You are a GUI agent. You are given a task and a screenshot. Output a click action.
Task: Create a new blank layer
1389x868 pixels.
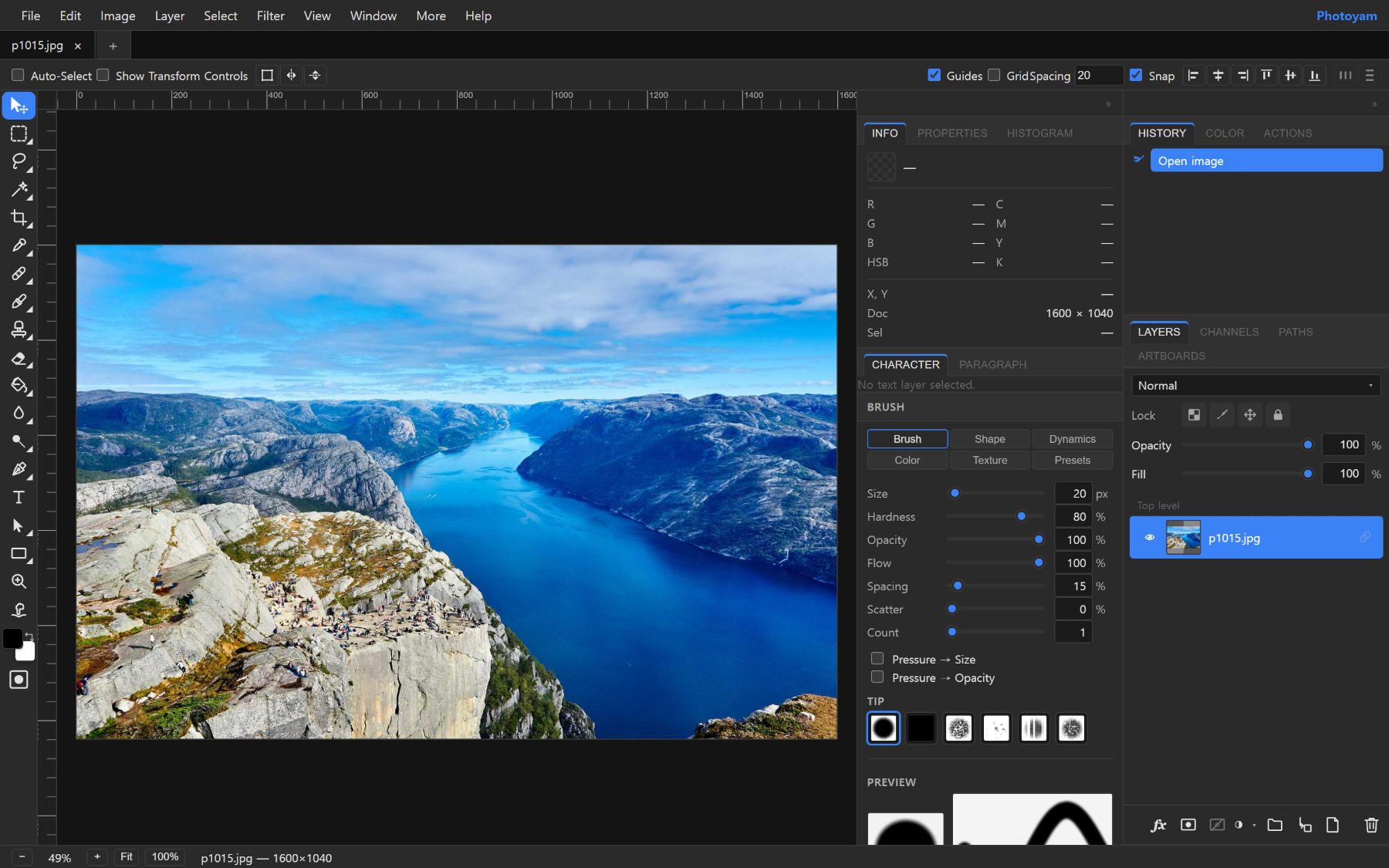coord(1333,825)
